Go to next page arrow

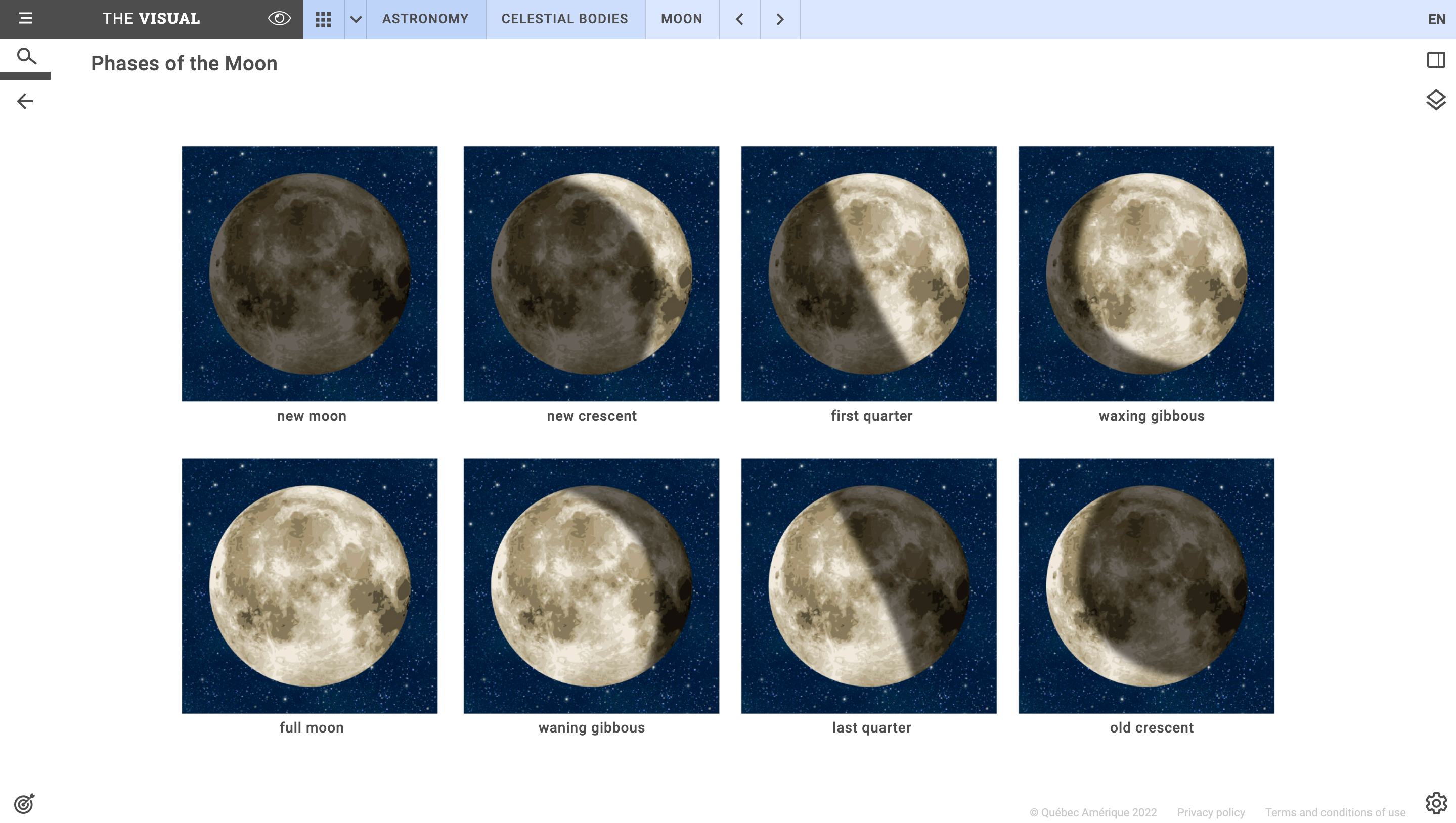click(x=780, y=20)
